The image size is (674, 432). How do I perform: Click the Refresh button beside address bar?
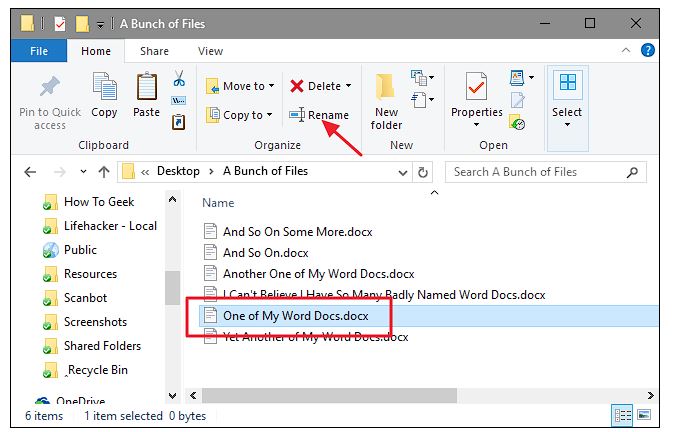tap(423, 172)
